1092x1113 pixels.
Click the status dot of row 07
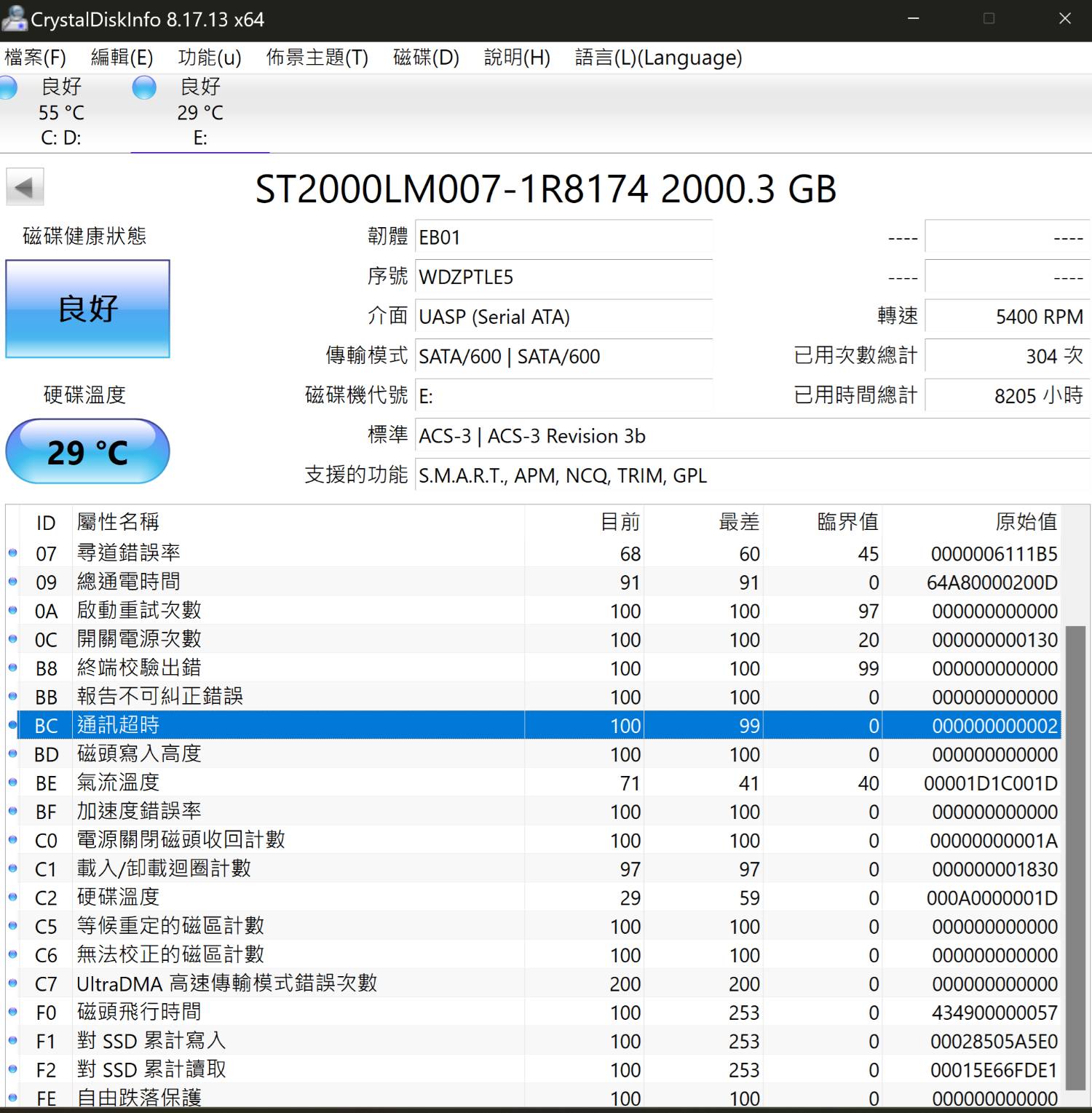click(x=12, y=553)
